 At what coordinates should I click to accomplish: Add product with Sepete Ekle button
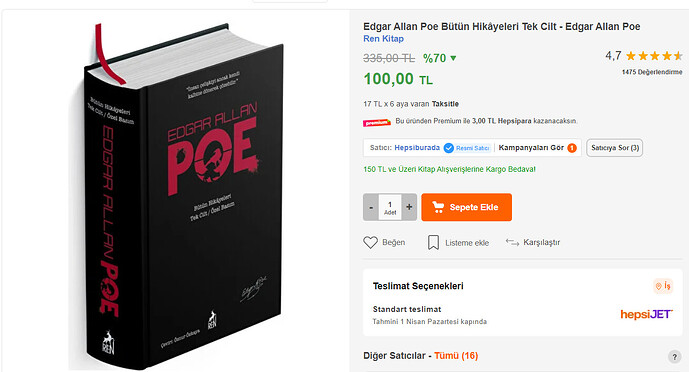point(466,207)
